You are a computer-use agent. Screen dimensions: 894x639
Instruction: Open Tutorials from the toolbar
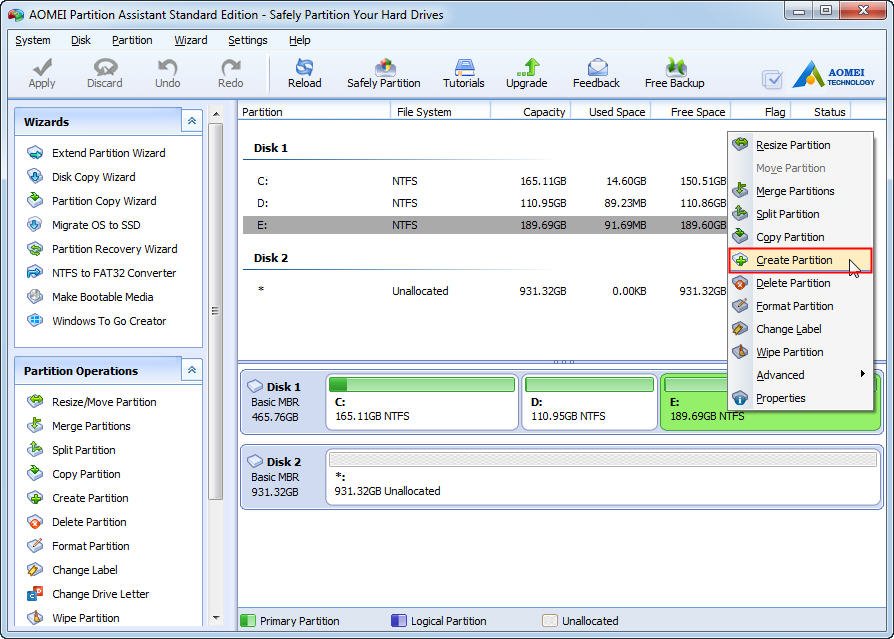click(x=464, y=74)
